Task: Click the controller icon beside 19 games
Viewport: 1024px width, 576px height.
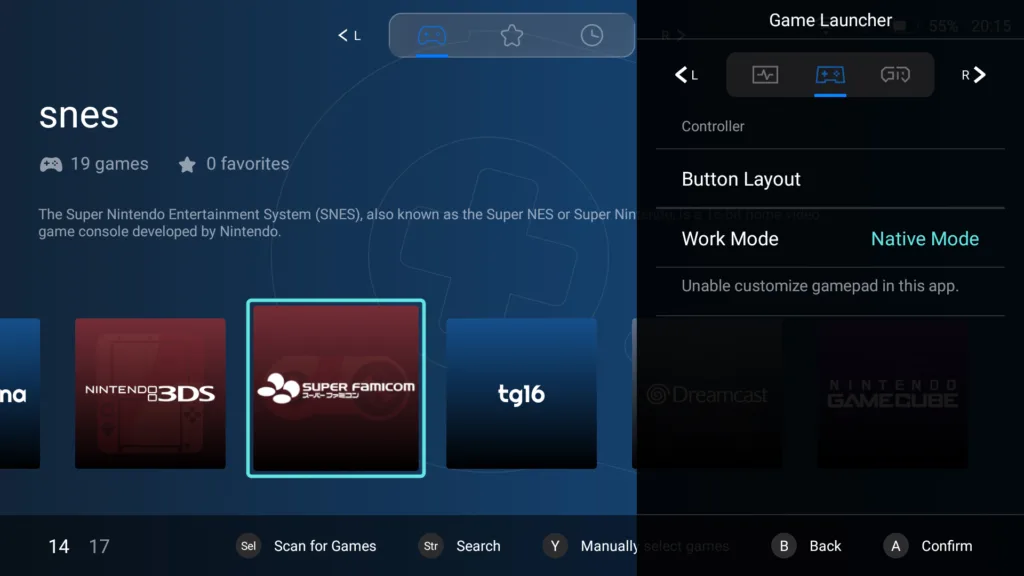Action: (50, 164)
